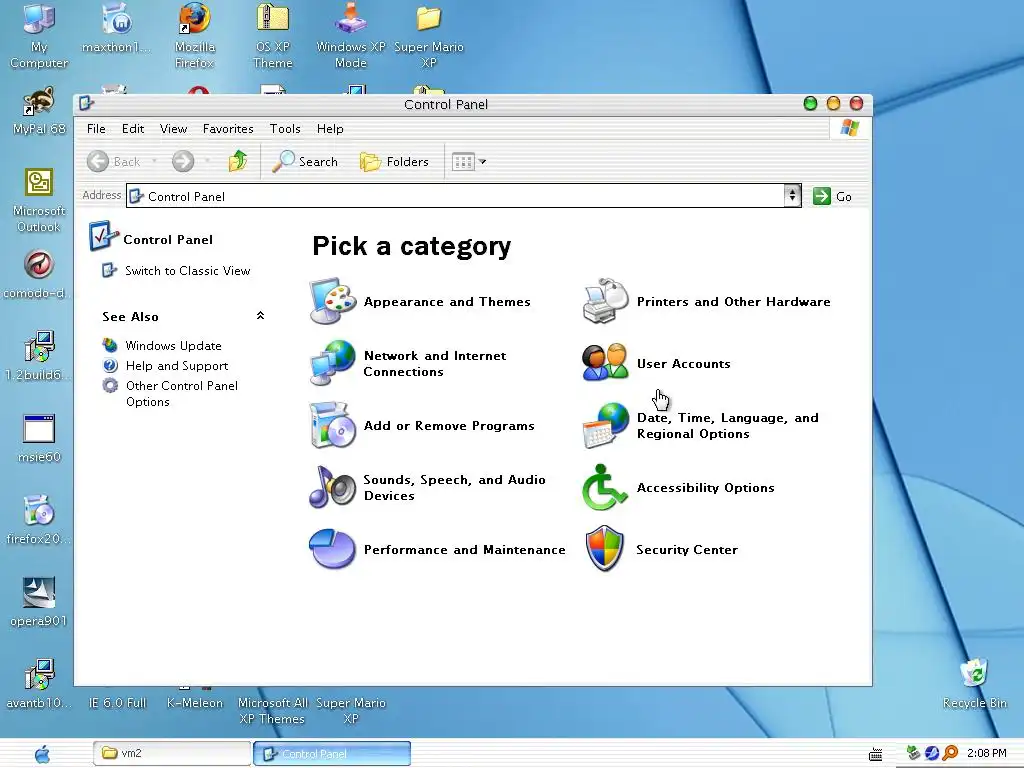Open Back button history dropdown arrow
Image resolution: width=1024 pixels, height=768 pixels.
pos(155,161)
